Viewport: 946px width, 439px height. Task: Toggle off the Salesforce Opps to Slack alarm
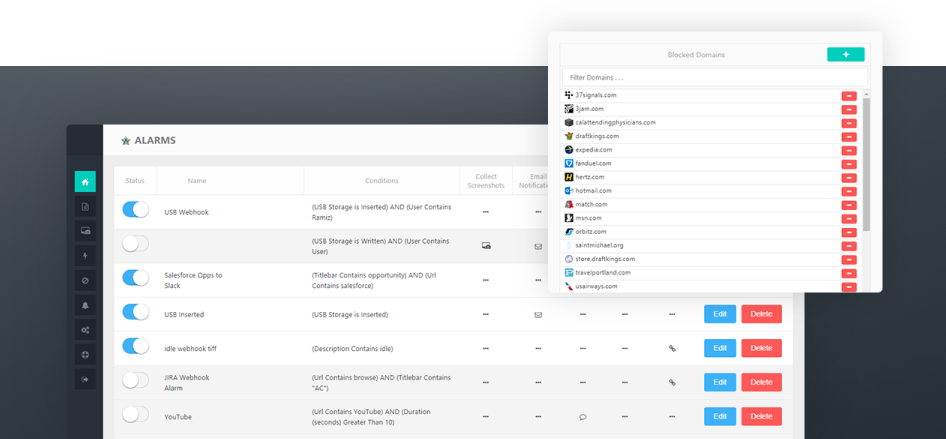pyautogui.click(x=135, y=278)
